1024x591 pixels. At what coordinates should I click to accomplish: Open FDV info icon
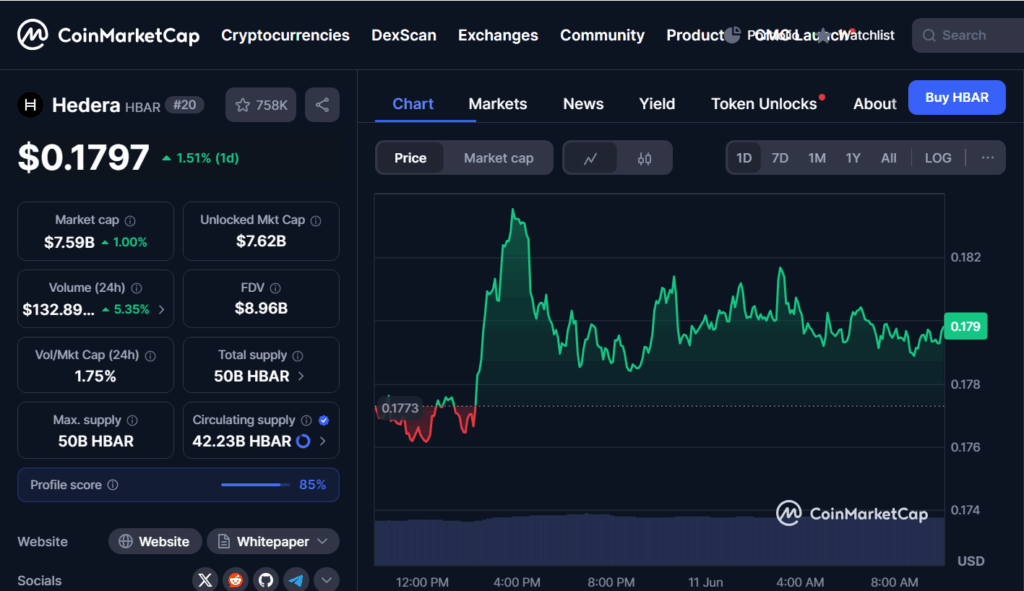[276, 288]
